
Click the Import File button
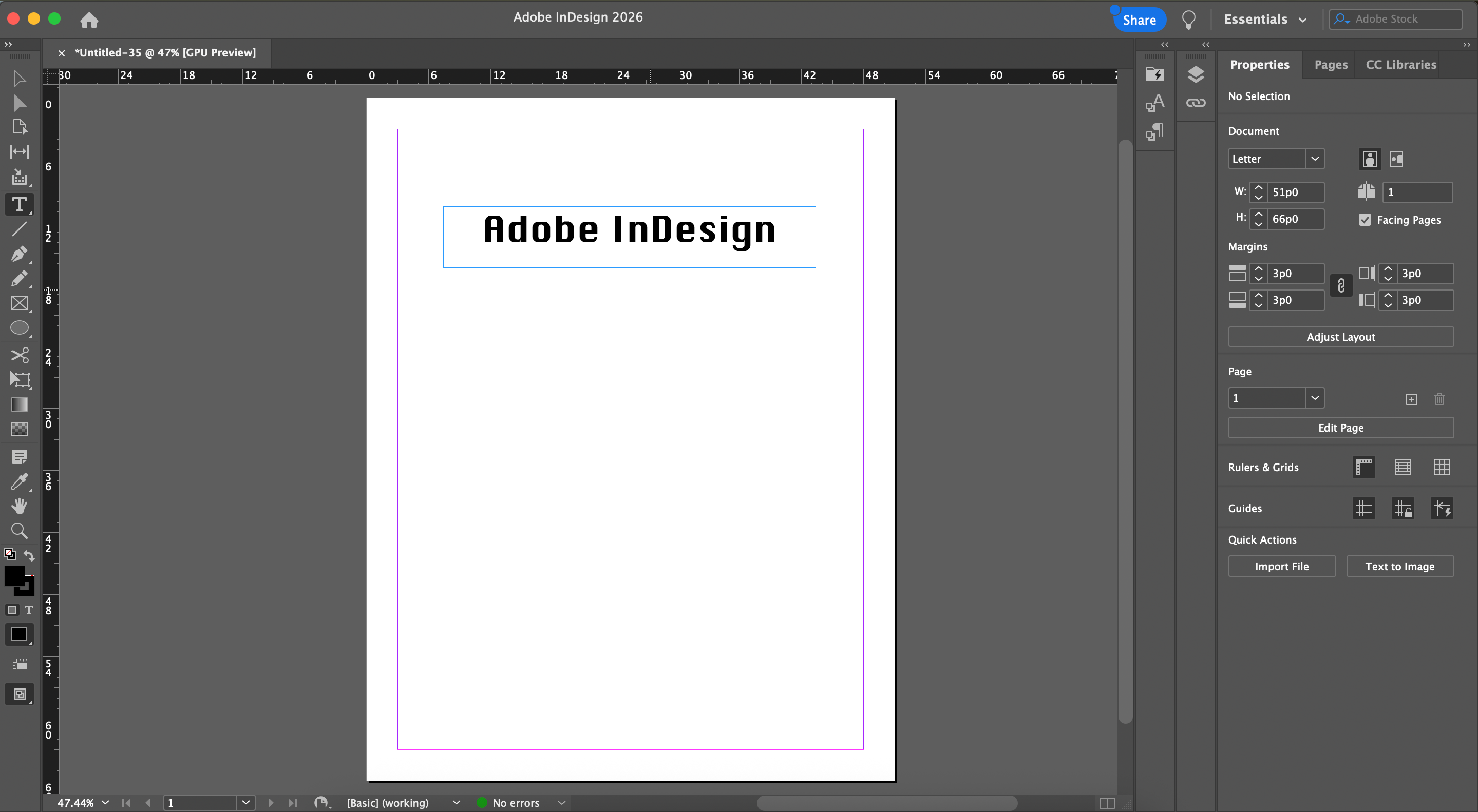[1281, 566]
